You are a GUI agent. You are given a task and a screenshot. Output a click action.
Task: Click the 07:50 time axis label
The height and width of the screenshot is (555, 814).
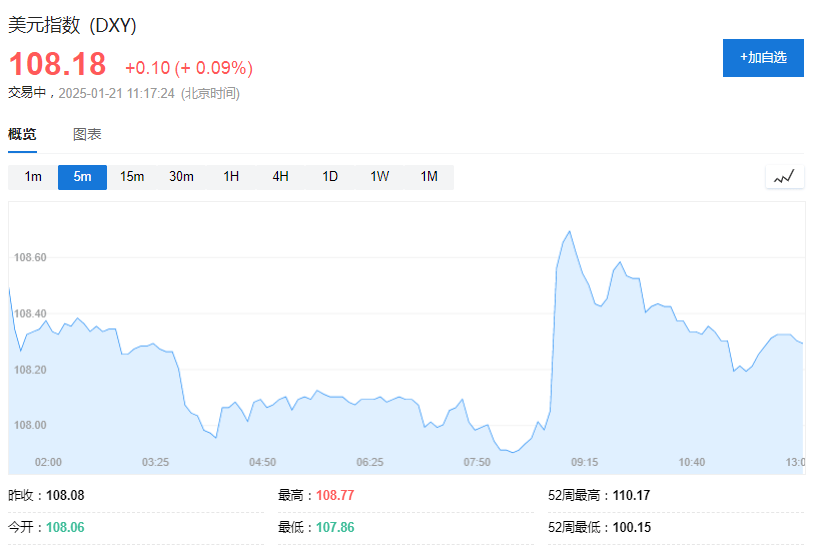477,462
